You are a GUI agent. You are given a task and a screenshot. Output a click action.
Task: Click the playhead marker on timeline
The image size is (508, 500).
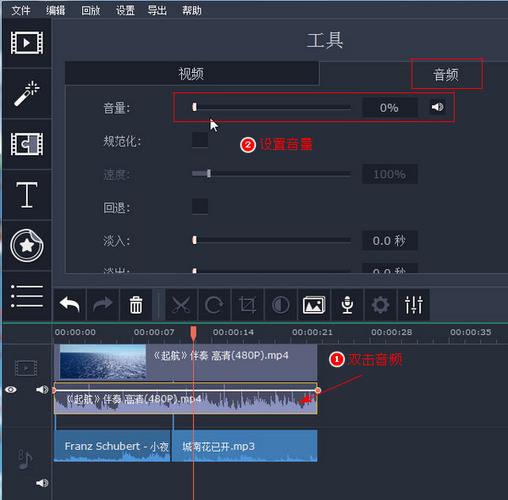tap(193, 333)
